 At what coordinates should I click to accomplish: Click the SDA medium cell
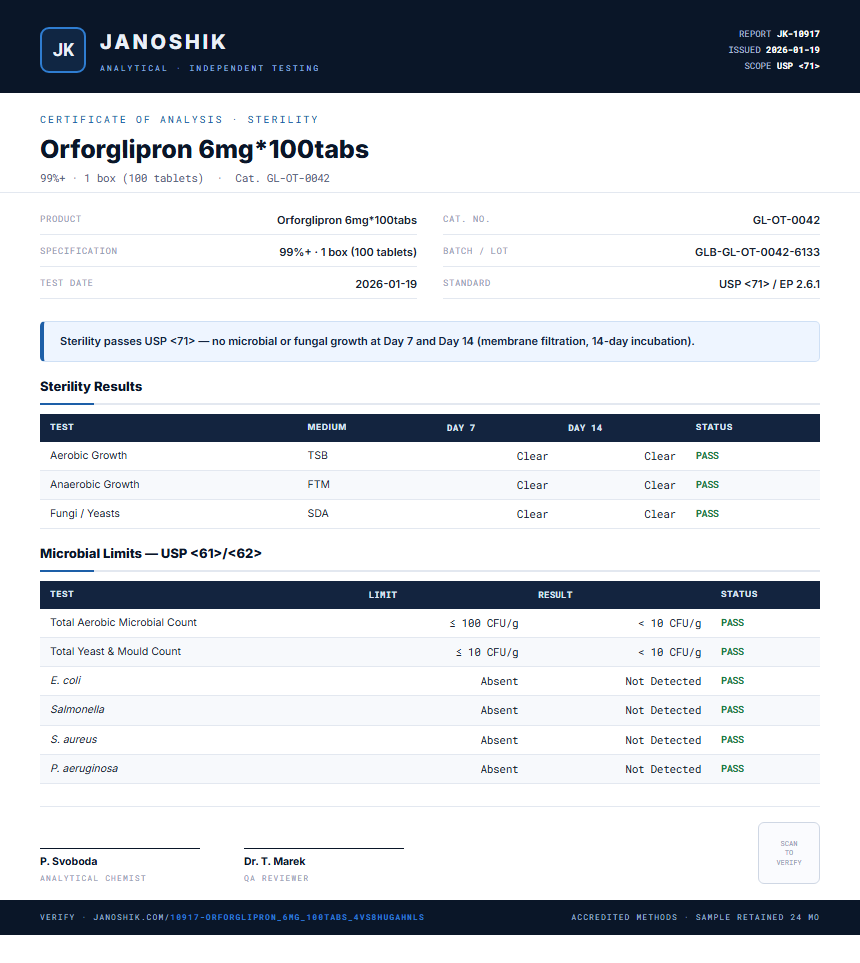pyautogui.click(x=318, y=513)
